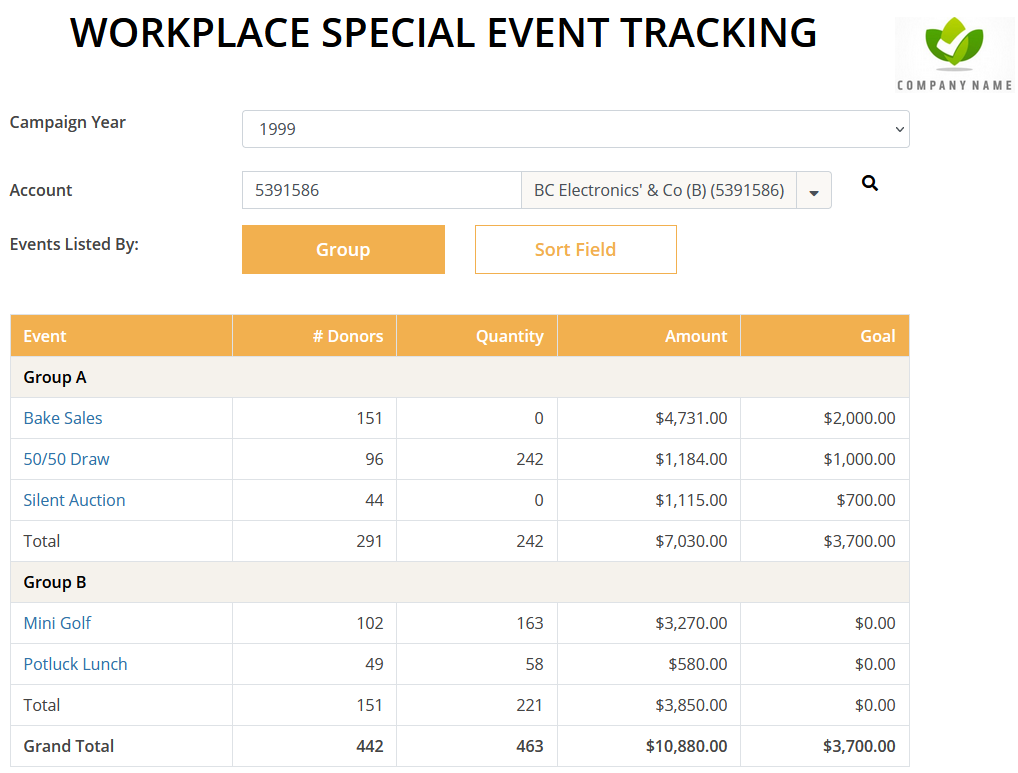Click the Event column header
This screenshot has width=1018, height=773.
tap(45, 336)
